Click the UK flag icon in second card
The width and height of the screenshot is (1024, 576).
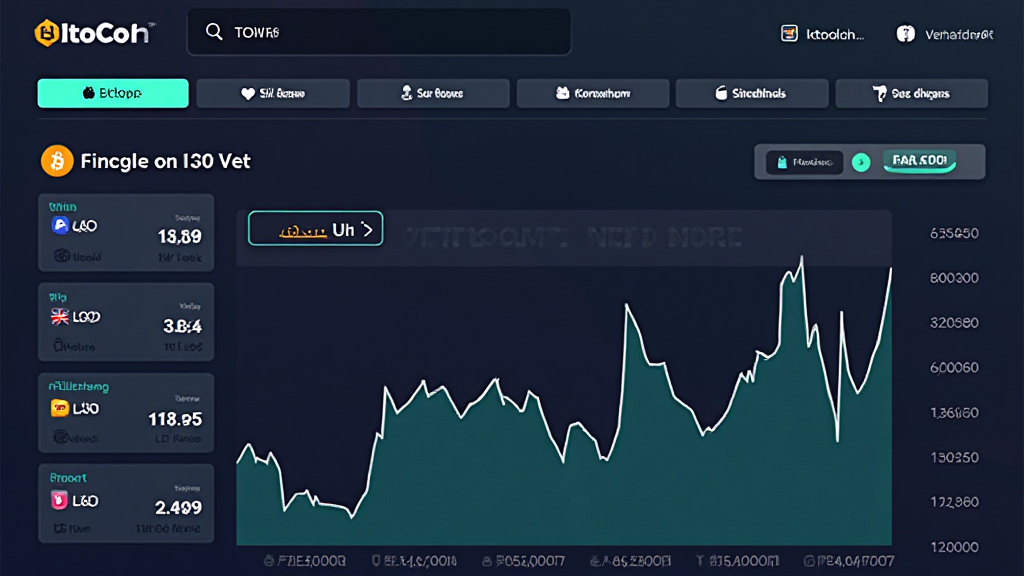click(x=59, y=316)
